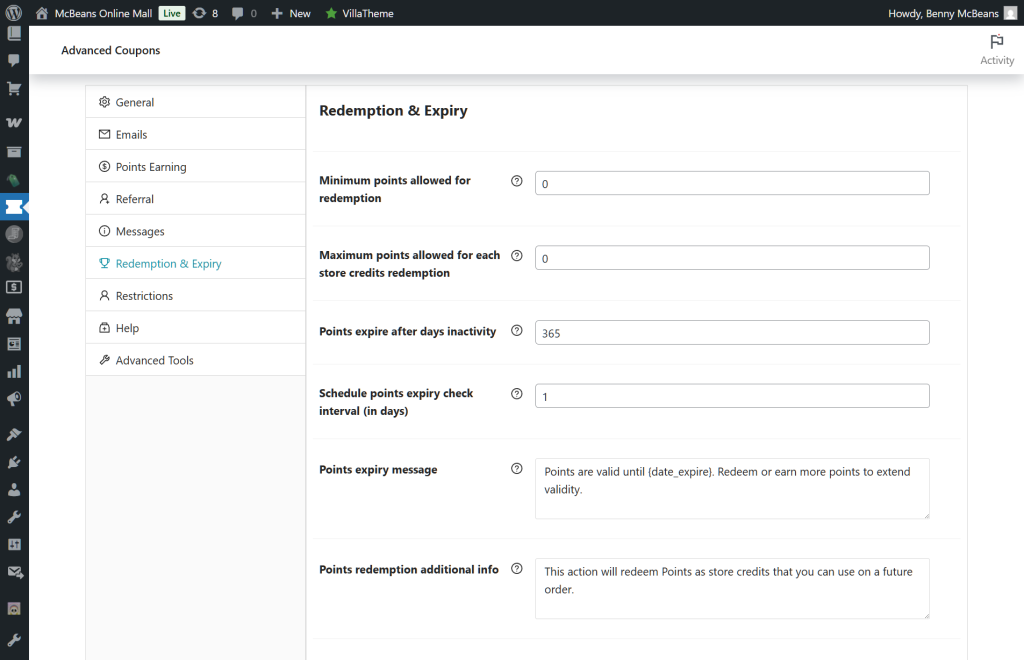
Task: Click the WordPress logo in the admin bar
Action: [13, 13]
